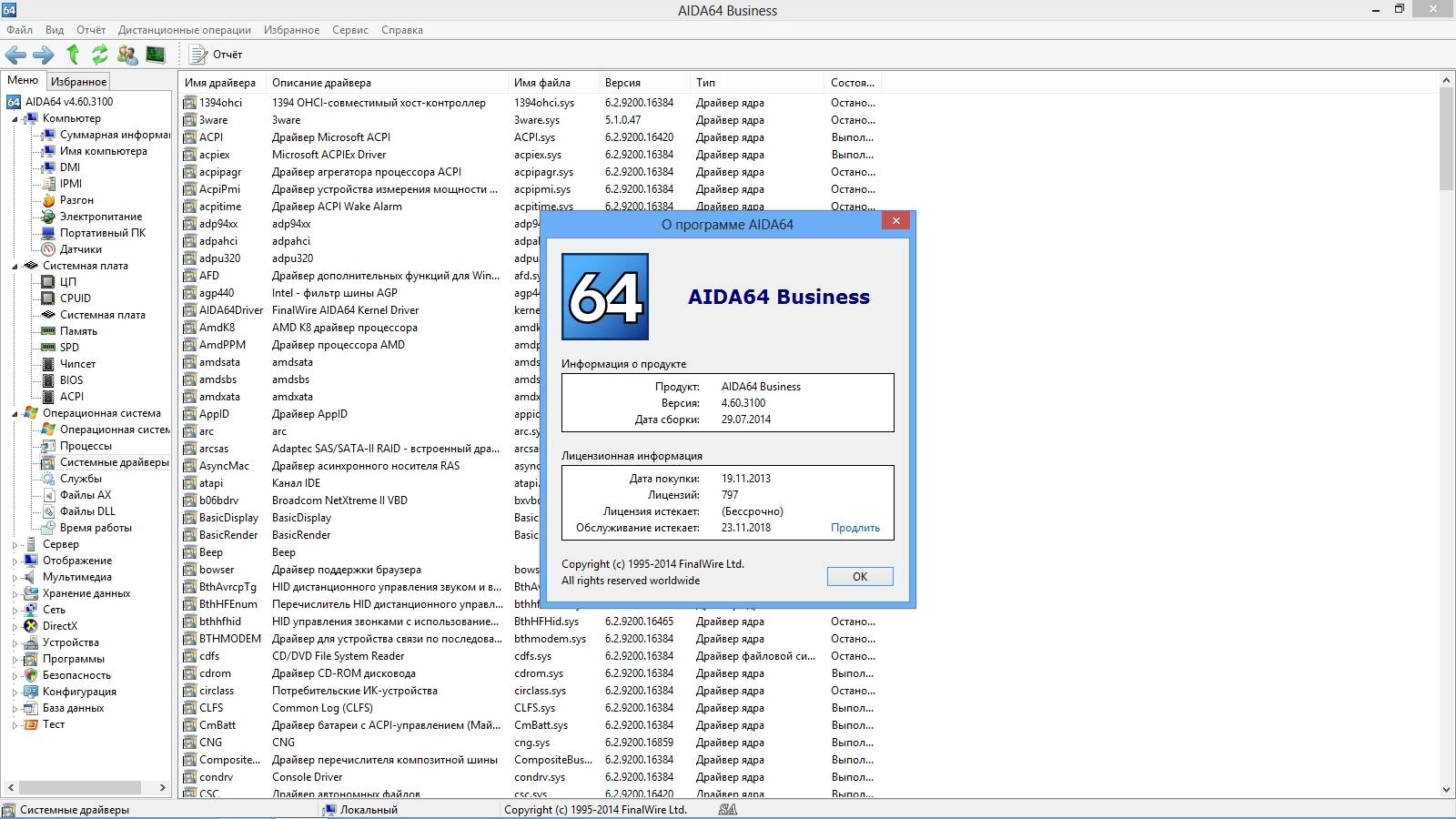Select the CPUID tree item
The image size is (1456, 819).
click(76, 298)
